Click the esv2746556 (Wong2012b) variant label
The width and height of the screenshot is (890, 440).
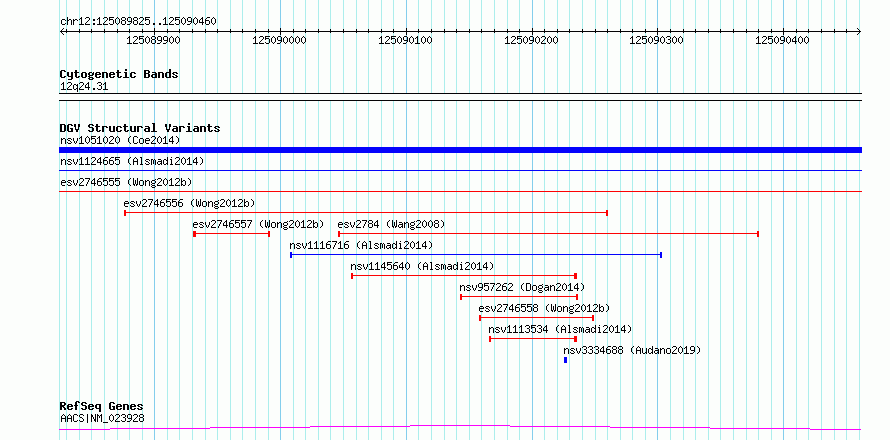(x=190, y=203)
